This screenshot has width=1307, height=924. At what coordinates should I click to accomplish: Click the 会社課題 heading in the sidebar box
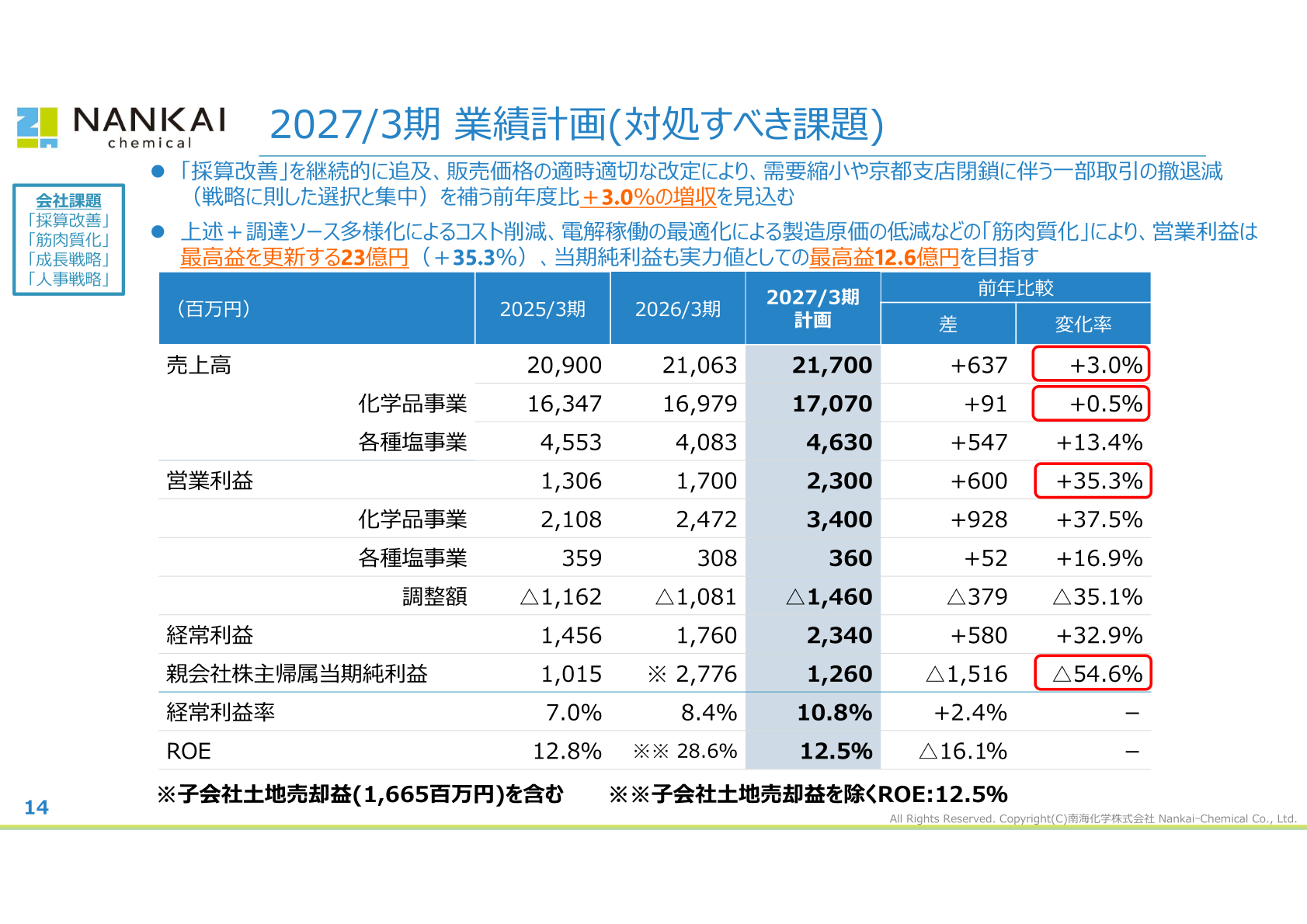68,200
